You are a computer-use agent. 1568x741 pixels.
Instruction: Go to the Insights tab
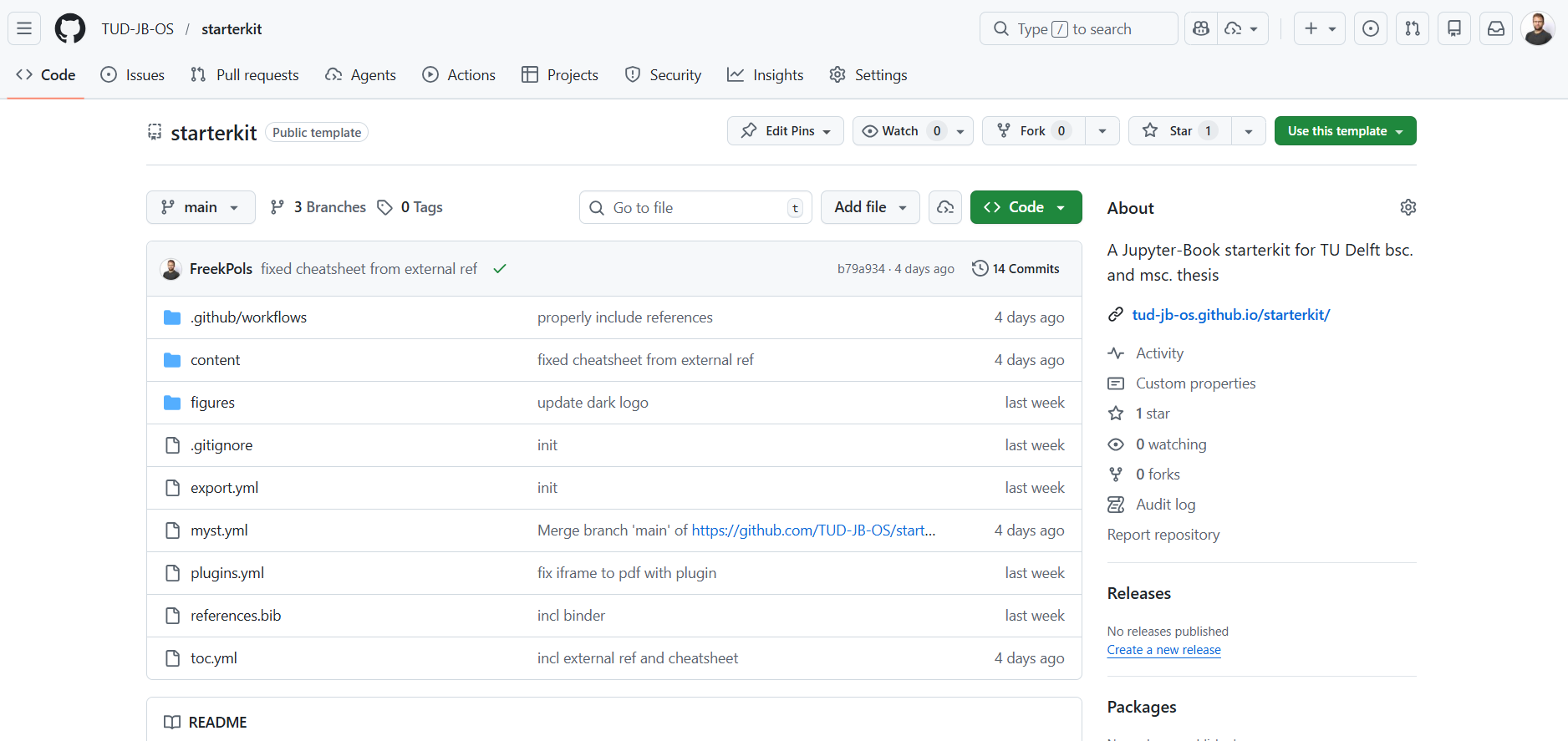[x=765, y=75]
